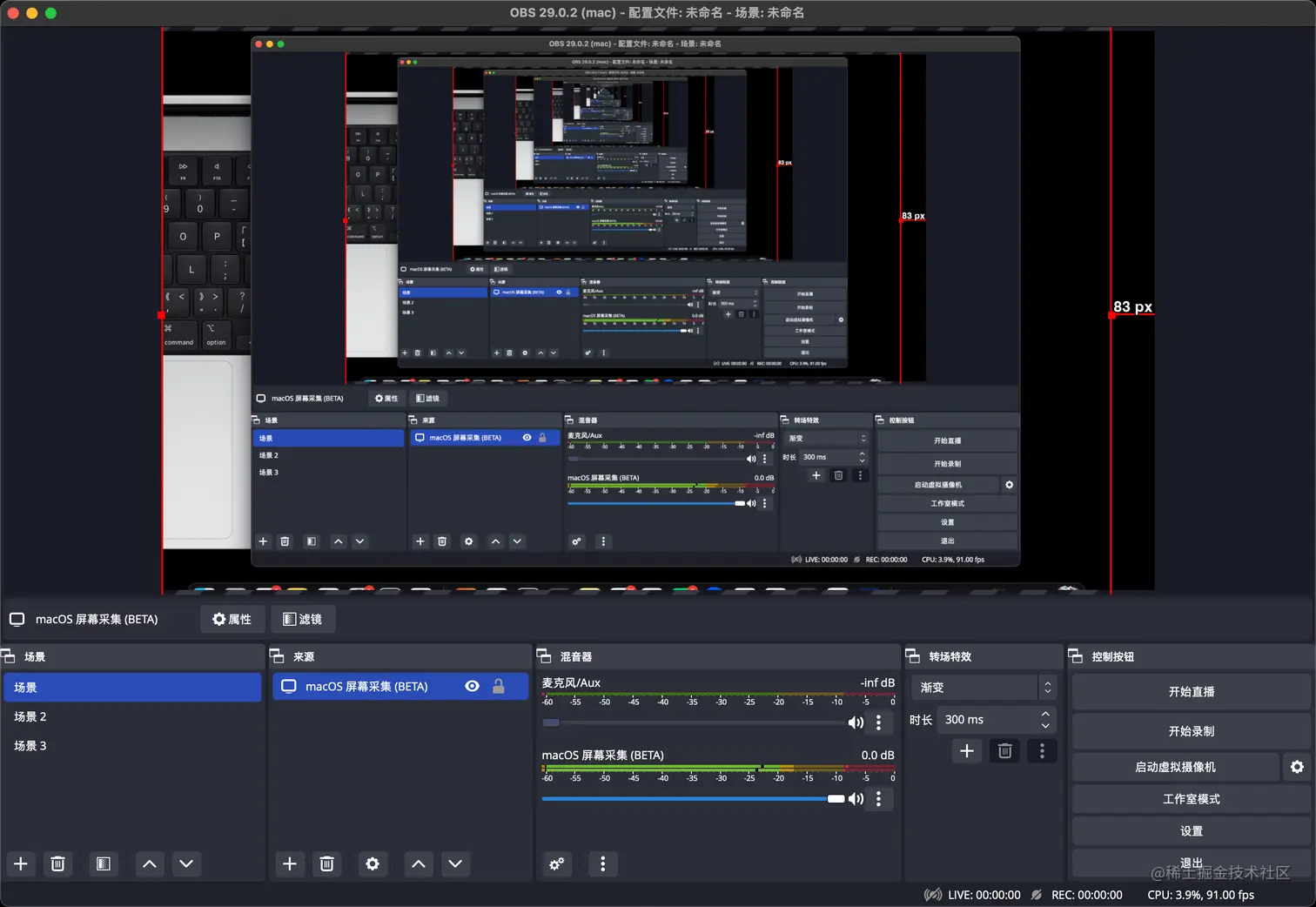
Task: Pop out the 来源 dock panel icon
Action: point(277,656)
